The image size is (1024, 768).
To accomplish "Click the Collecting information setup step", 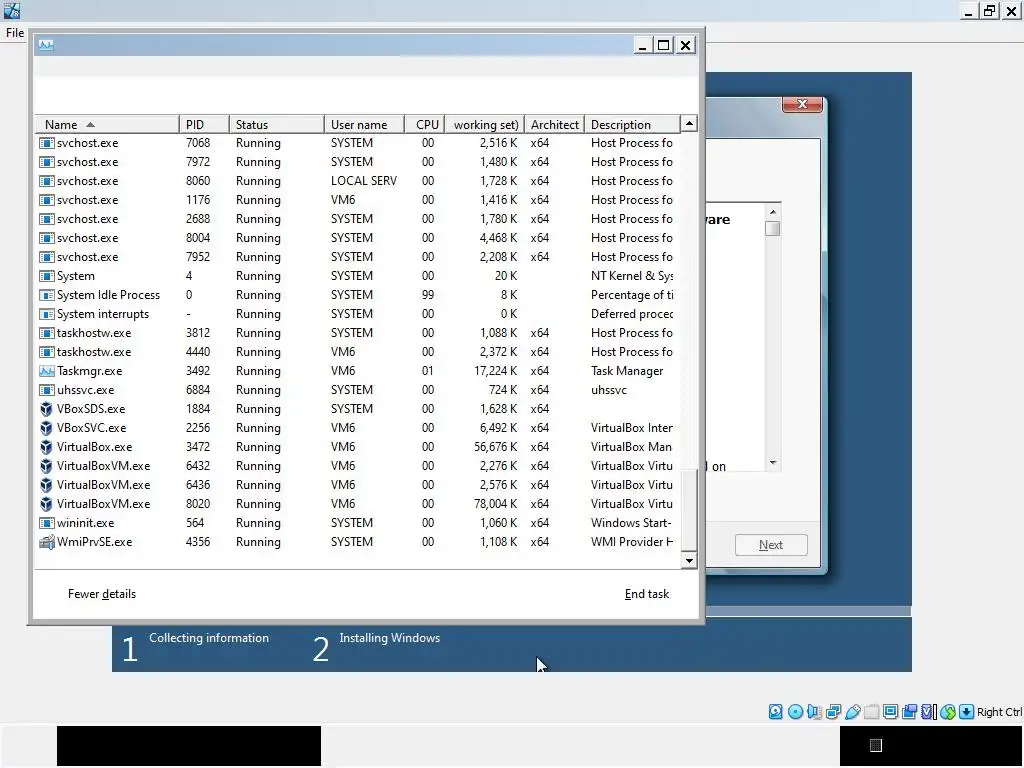I will coord(209,638).
